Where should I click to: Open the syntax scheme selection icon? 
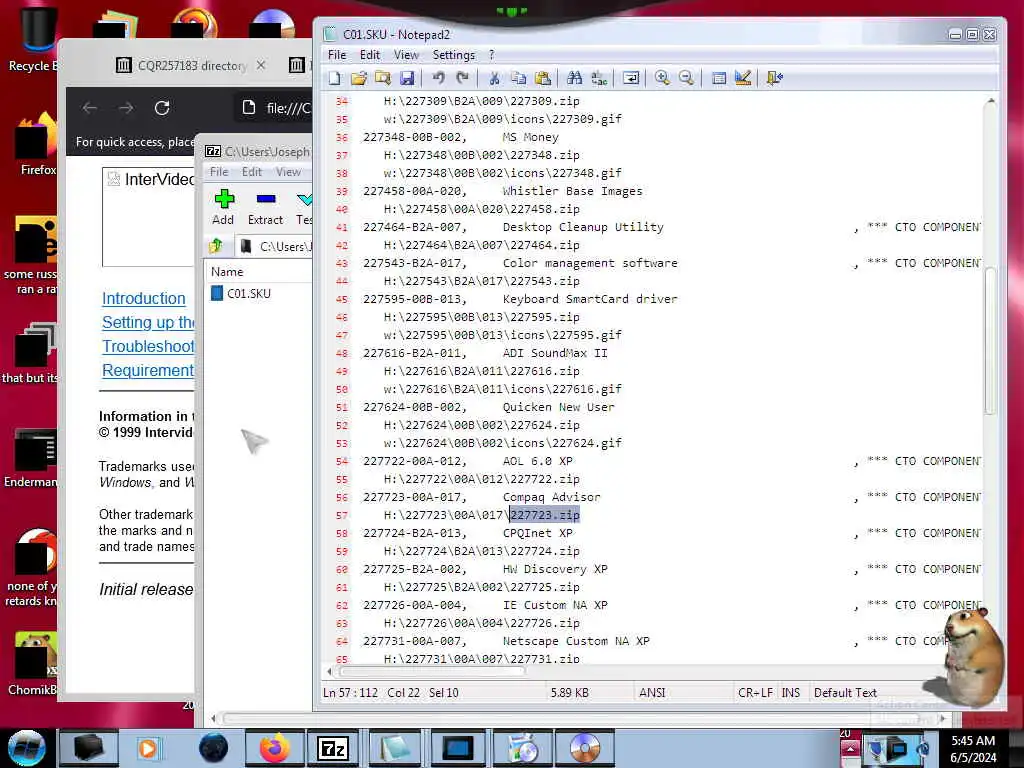(x=718, y=78)
